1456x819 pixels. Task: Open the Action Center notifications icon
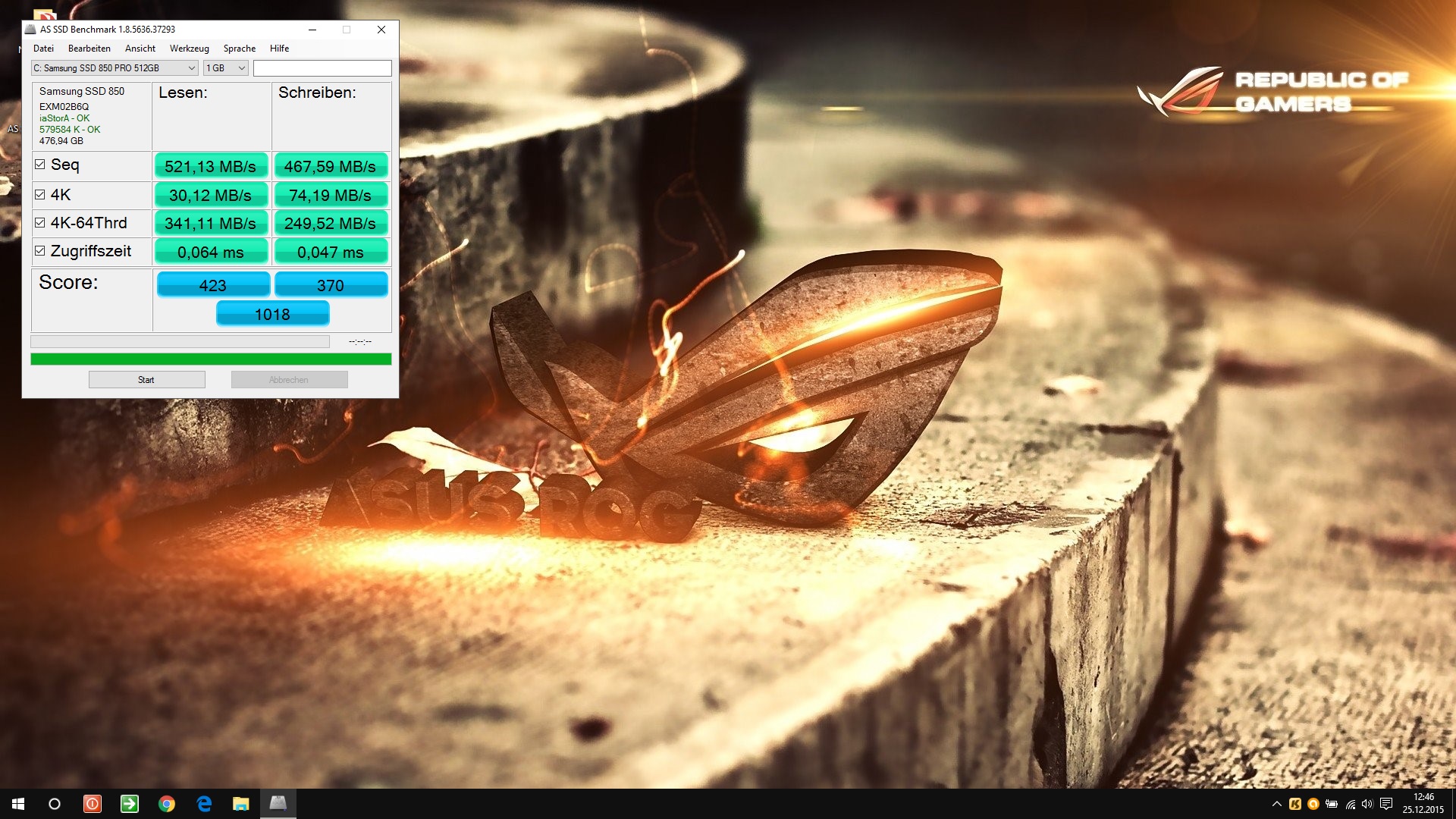coord(1386,804)
